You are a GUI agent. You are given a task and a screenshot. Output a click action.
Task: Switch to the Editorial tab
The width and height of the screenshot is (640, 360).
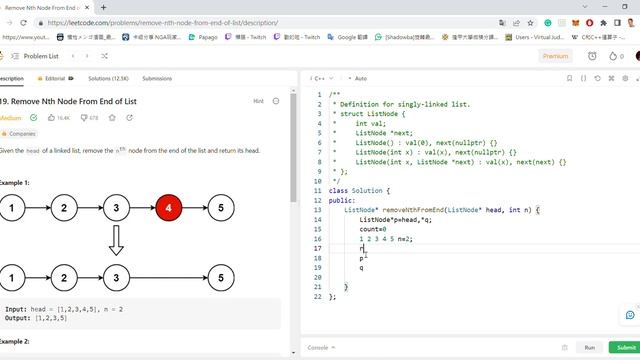click(x=55, y=78)
